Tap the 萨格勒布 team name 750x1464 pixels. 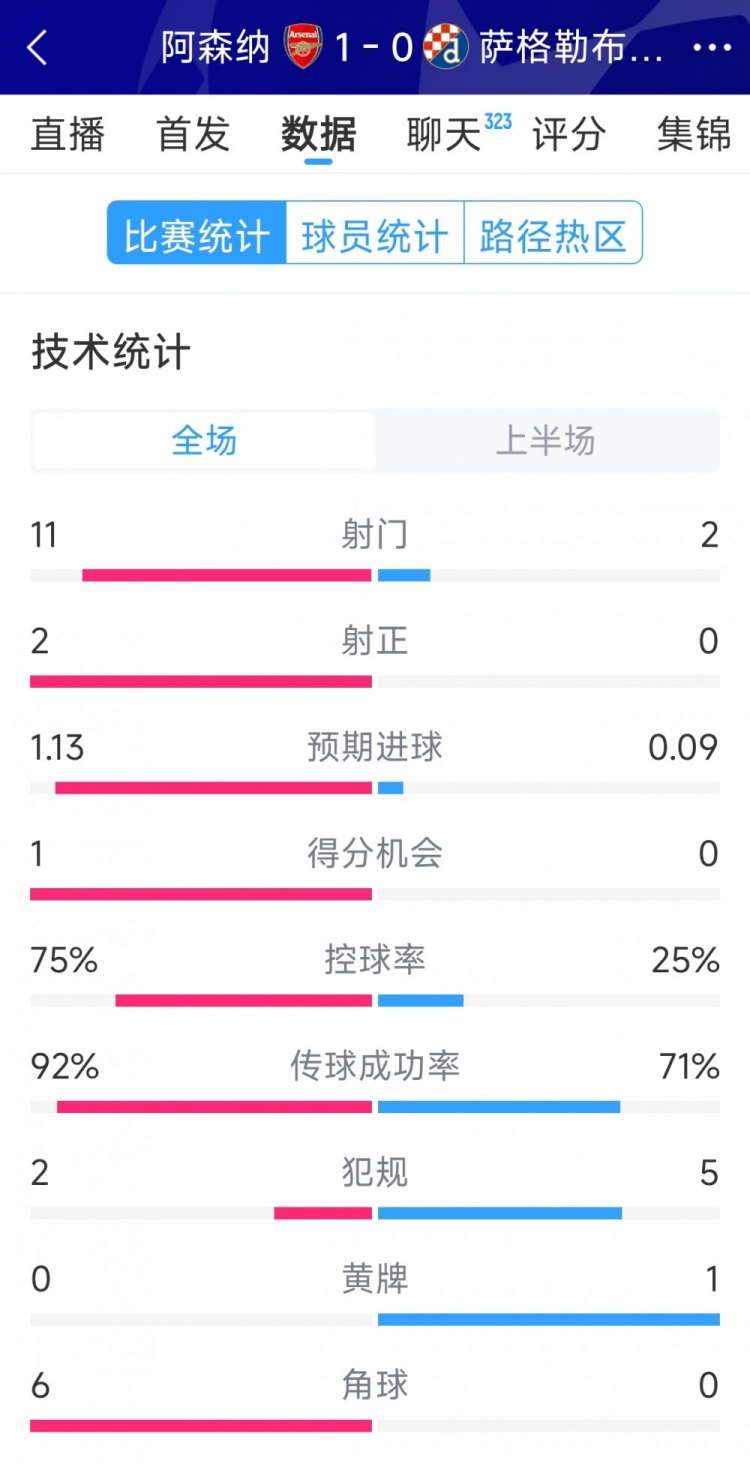(571, 47)
